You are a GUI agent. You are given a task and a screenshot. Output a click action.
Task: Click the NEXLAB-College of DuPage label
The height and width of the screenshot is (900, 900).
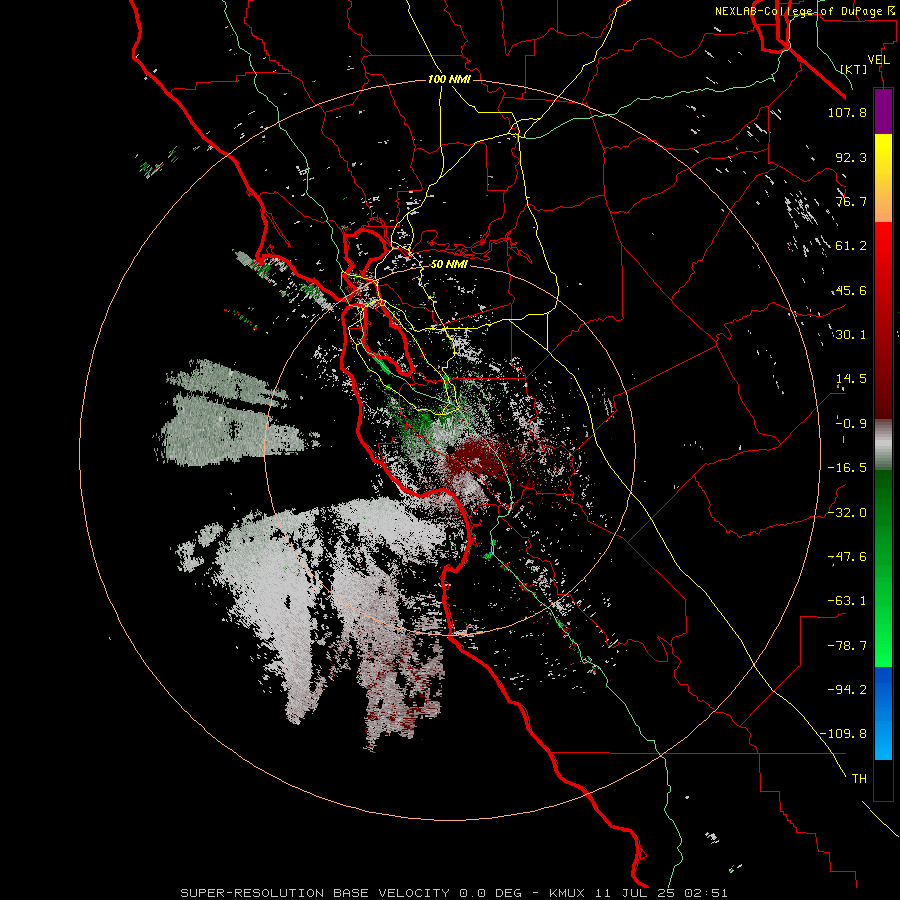[x=805, y=11]
